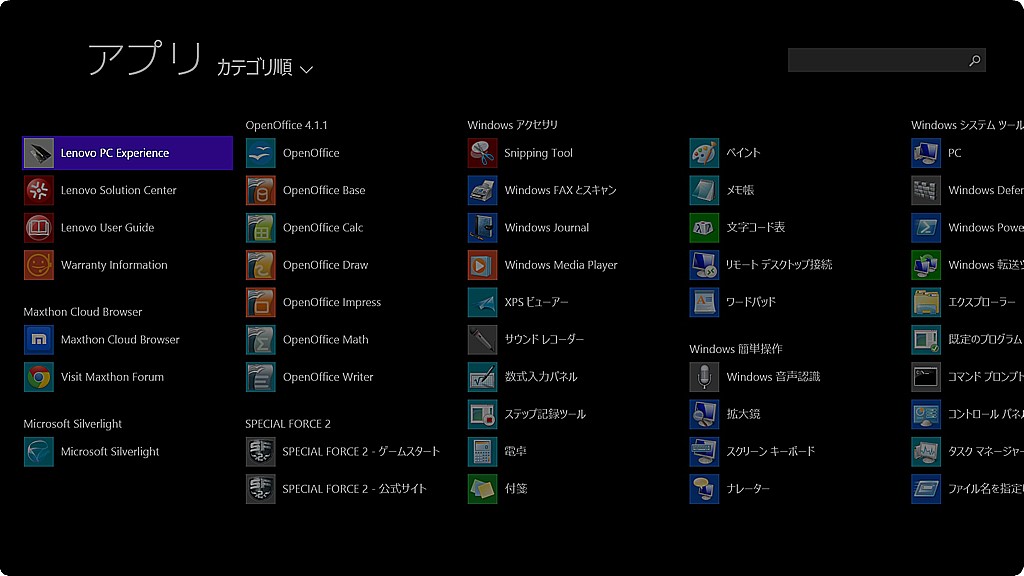The image size is (1024, 576).
Task: Open the Snipping Tool app icon
Action: pos(482,153)
